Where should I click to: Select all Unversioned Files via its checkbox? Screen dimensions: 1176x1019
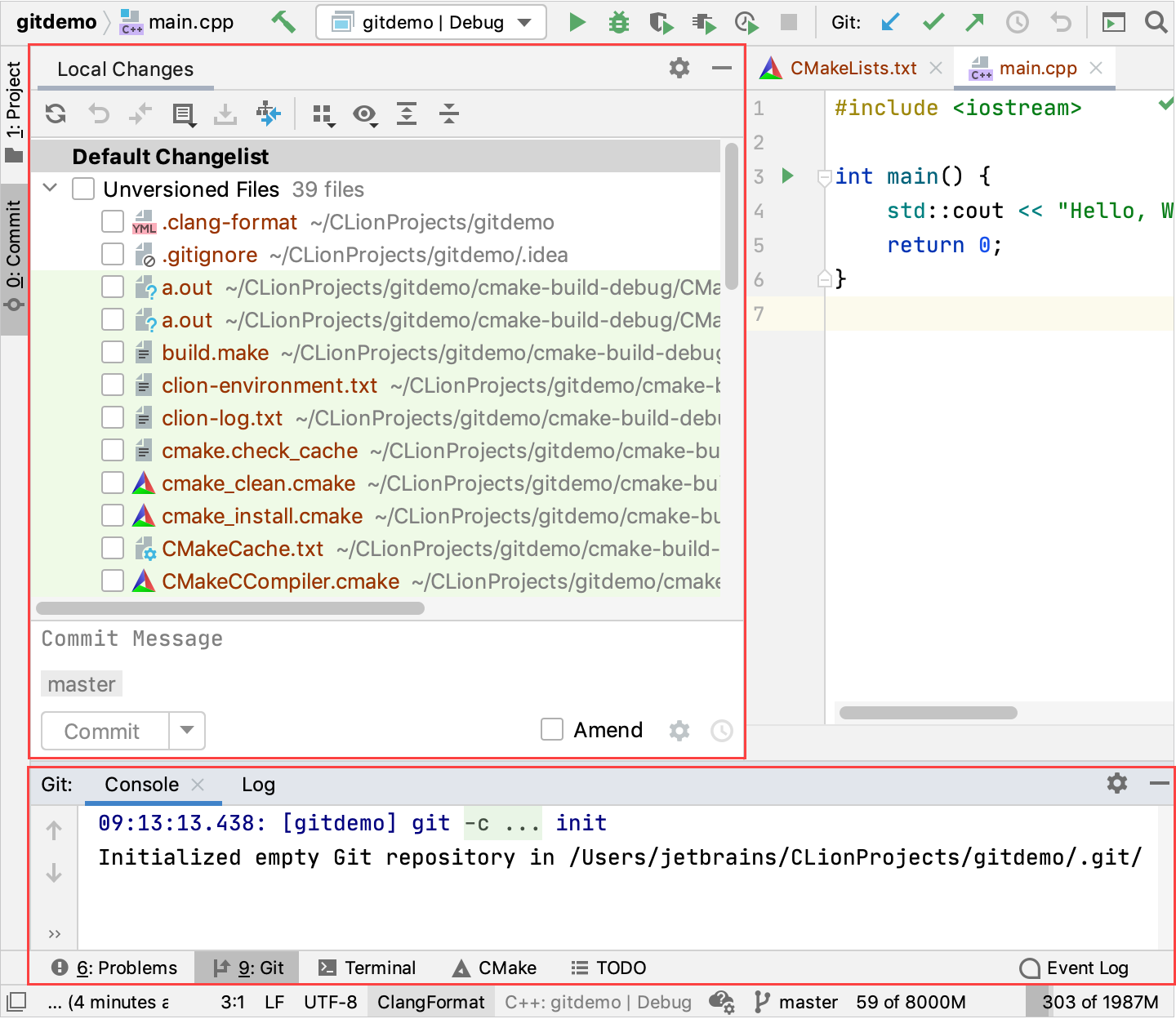(83, 189)
